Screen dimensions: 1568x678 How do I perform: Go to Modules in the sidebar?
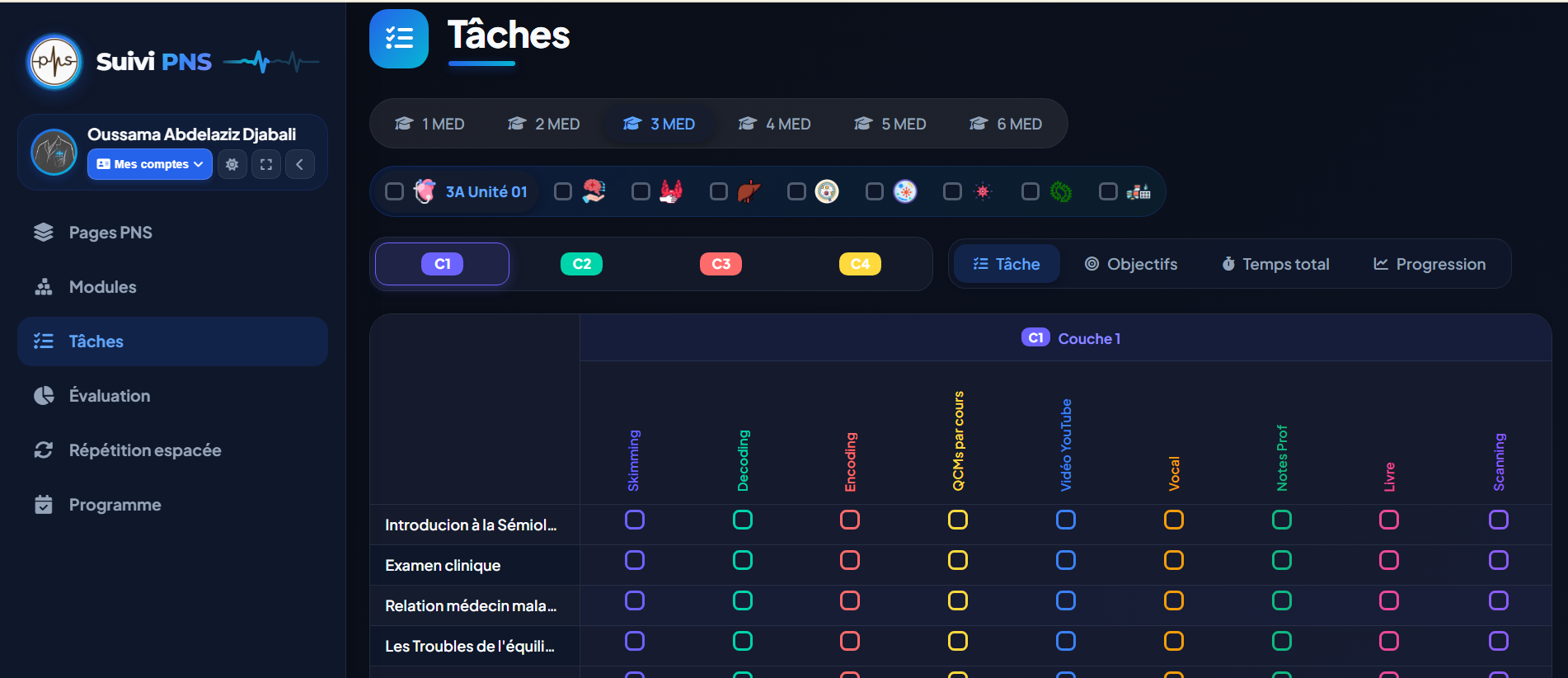pos(172,287)
